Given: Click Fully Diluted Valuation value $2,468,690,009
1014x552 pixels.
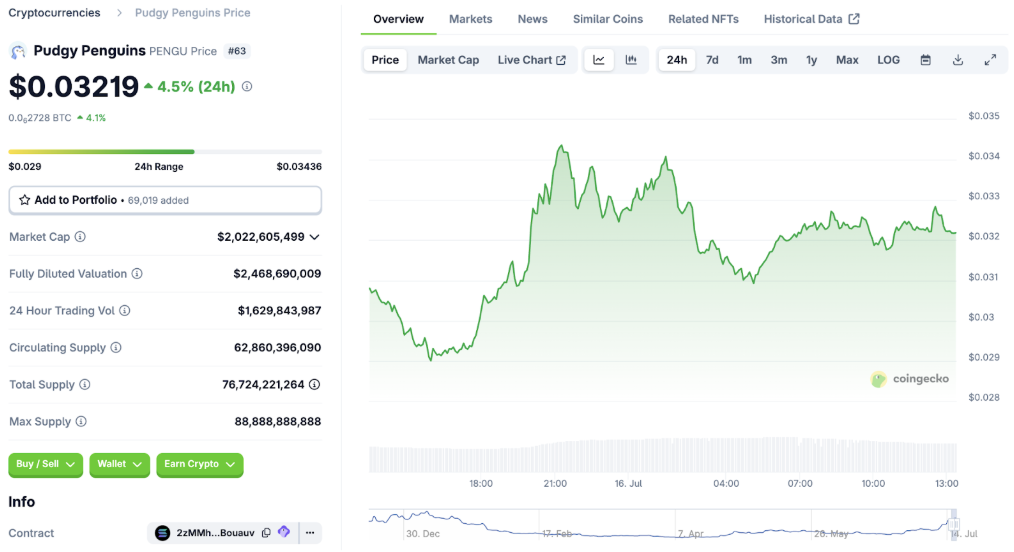Looking at the screenshot, I should [x=277, y=273].
